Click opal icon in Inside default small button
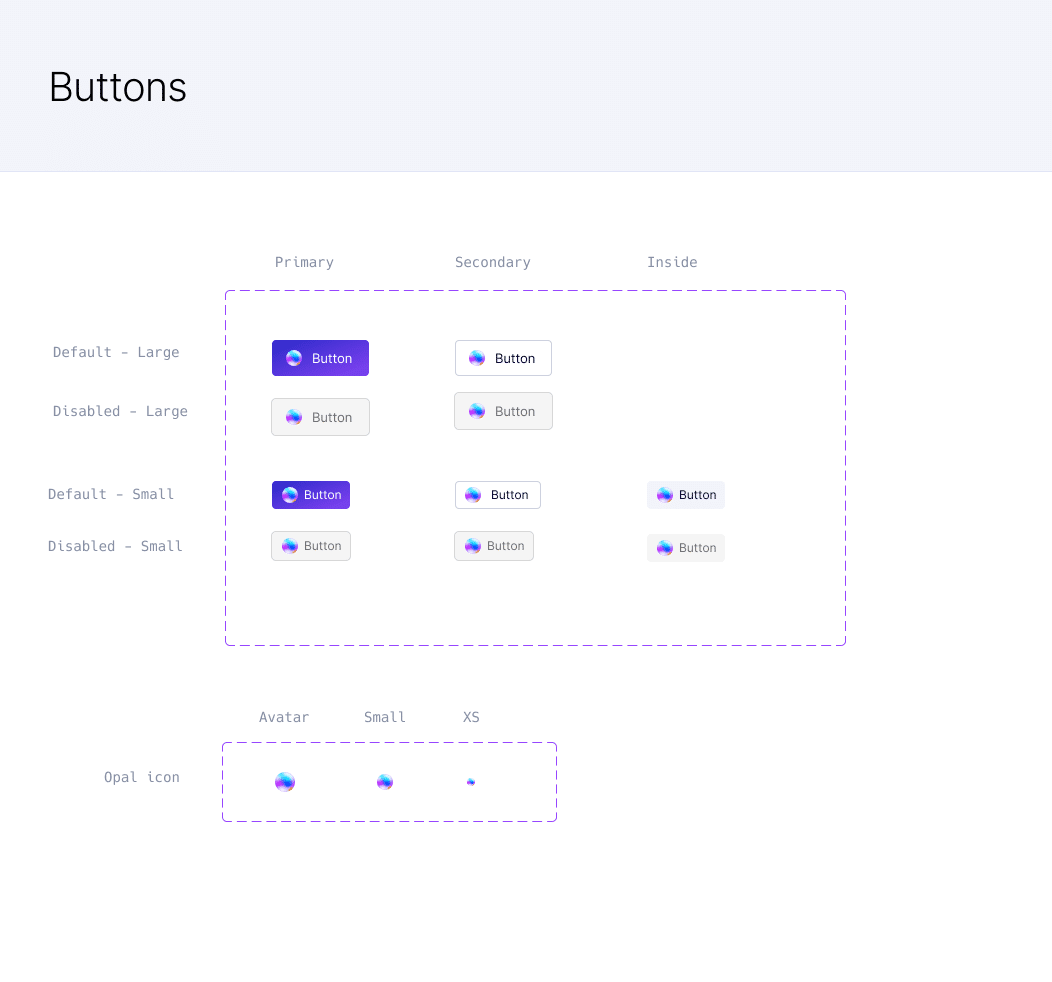The height and width of the screenshot is (982, 1052). pos(665,495)
